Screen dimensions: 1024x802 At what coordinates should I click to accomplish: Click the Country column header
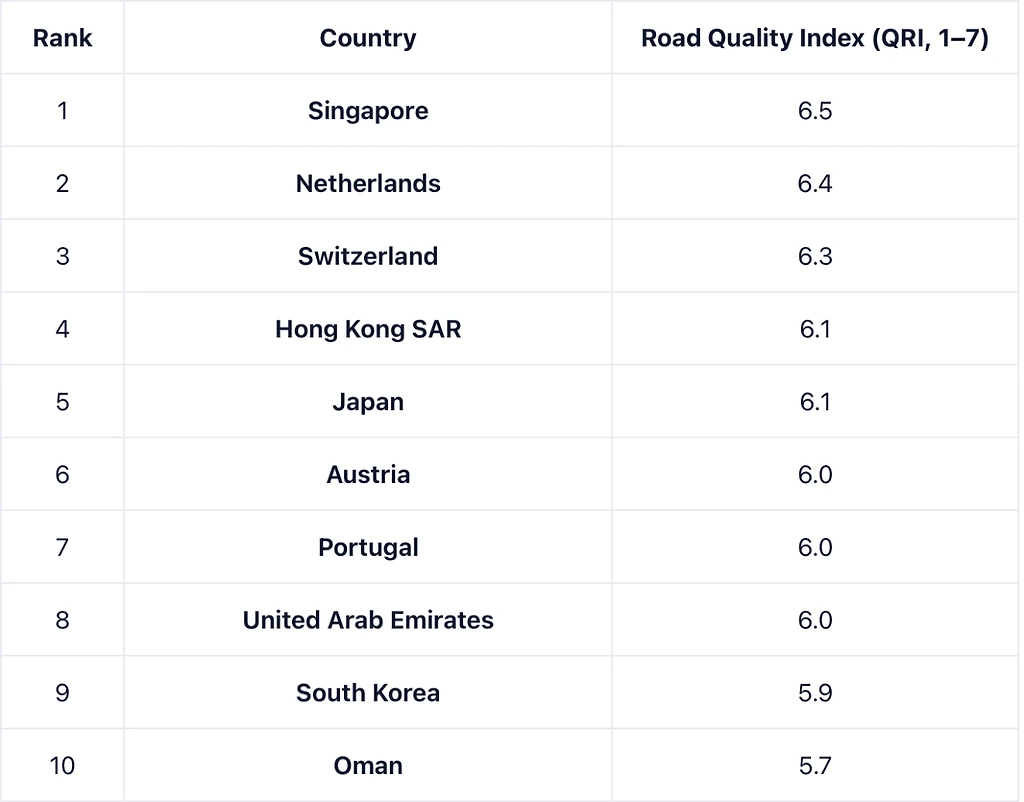[x=368, y=38]
